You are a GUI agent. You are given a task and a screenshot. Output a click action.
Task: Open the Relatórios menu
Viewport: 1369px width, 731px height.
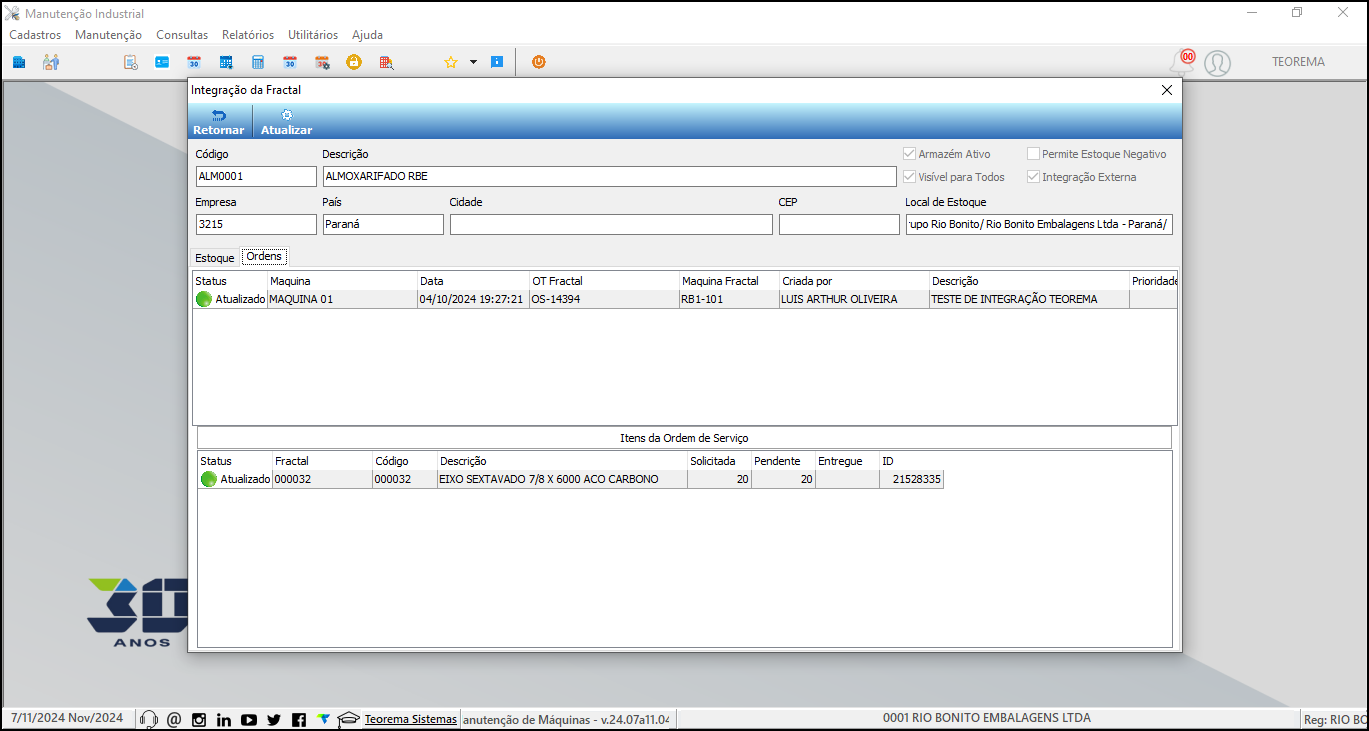coord(248,34)
